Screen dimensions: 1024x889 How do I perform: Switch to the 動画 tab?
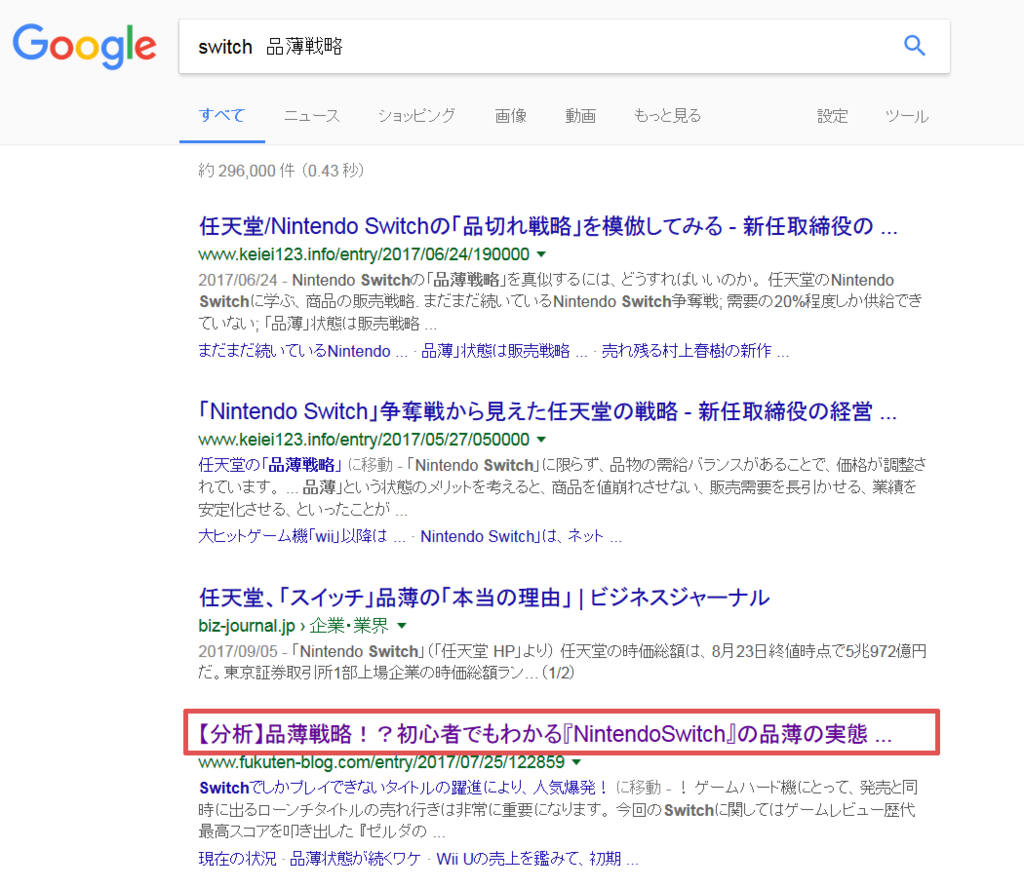click(580, 116)
